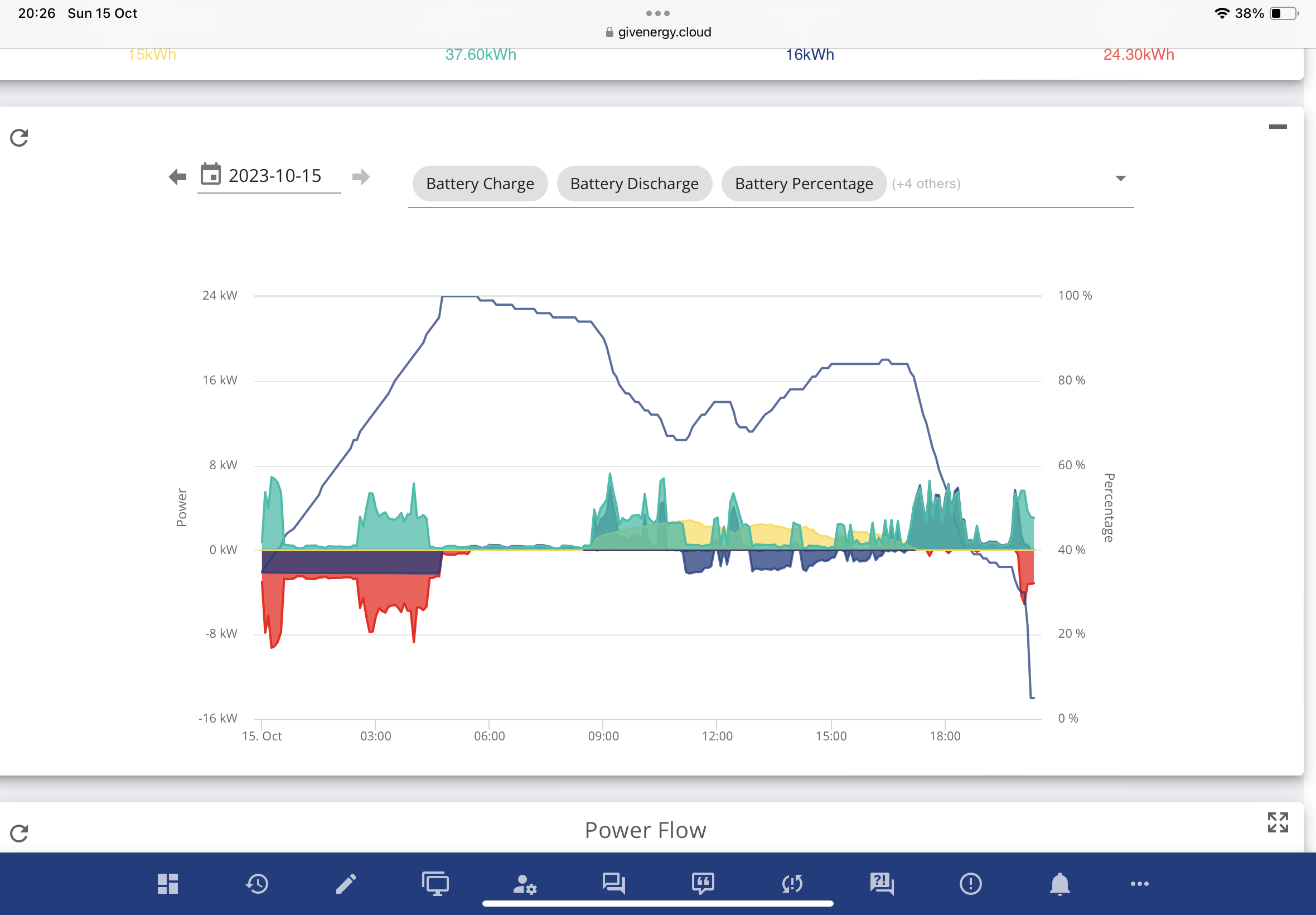Open the user settings icon
The image size is (1316, 915).
point(524,883)
